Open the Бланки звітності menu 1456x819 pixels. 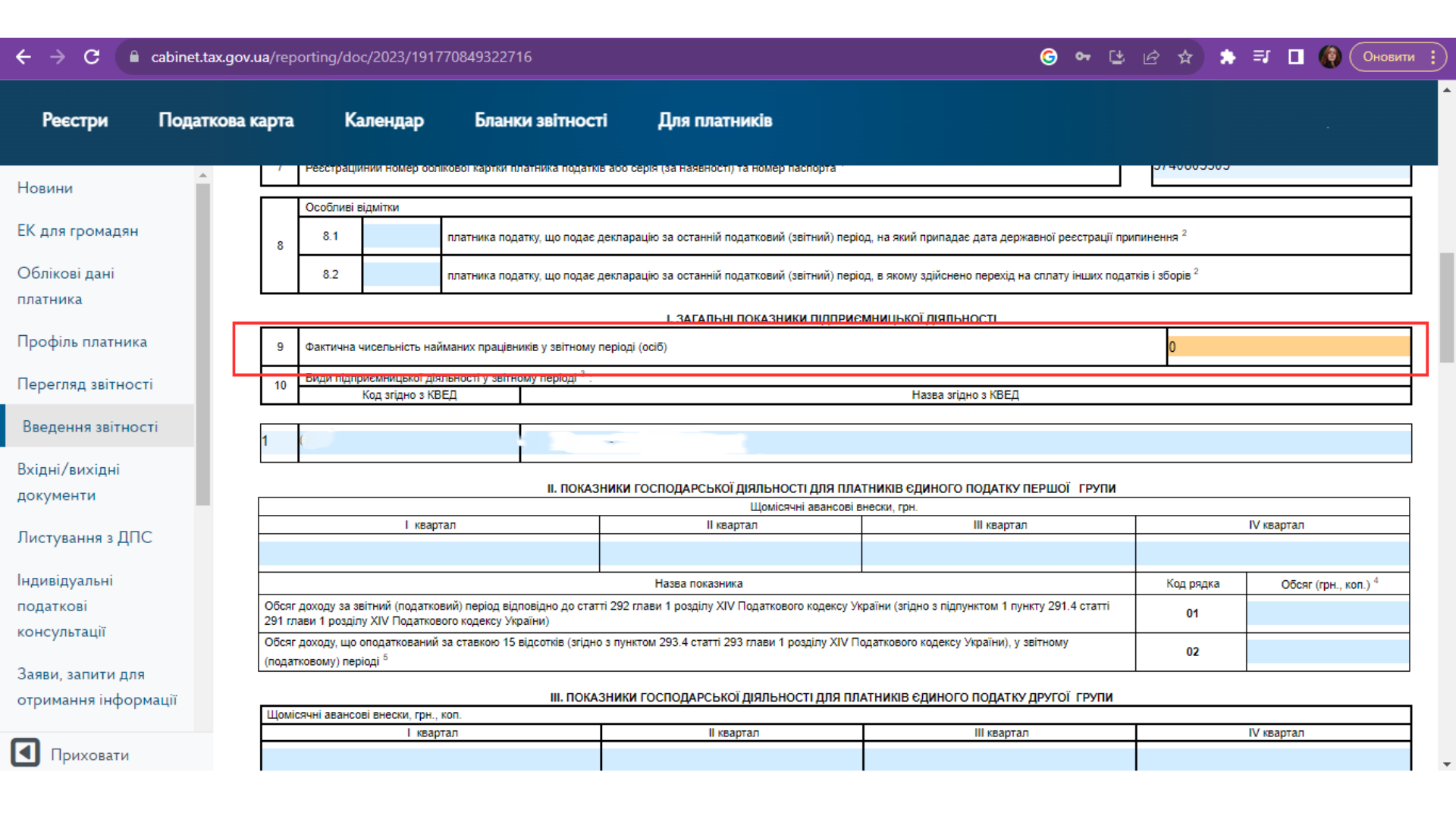point(541,121)
